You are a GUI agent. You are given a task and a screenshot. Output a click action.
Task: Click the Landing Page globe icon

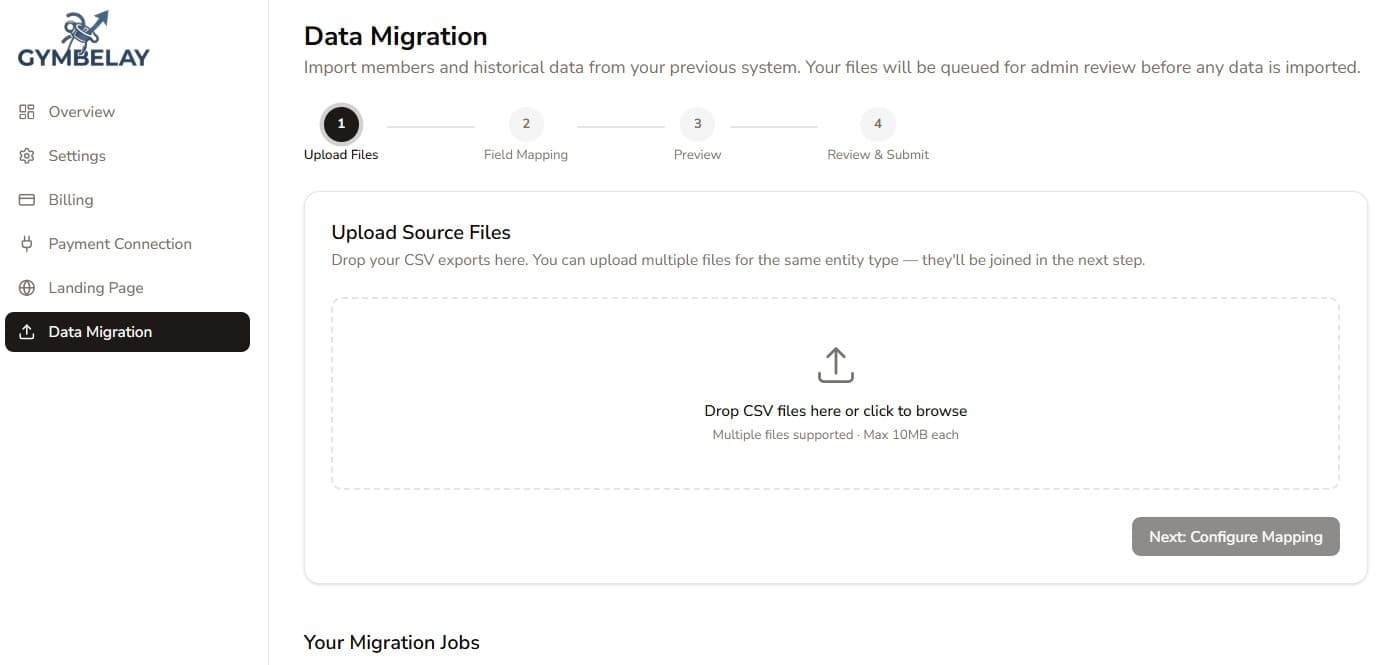click(x=27, y=288)
